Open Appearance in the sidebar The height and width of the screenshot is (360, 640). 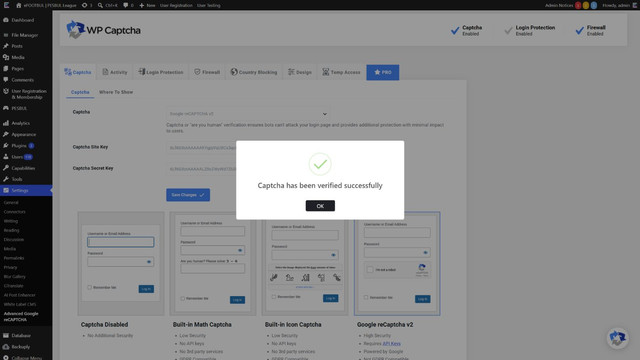[23, 134]
